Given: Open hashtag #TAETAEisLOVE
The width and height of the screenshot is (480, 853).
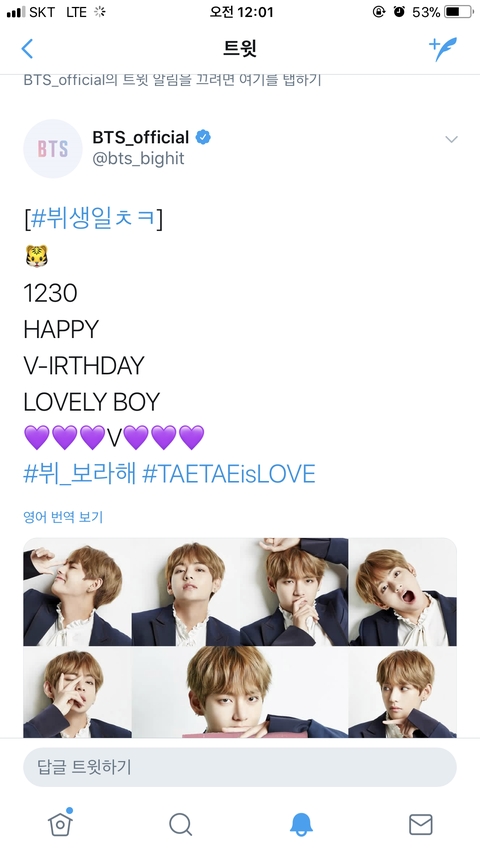Looking at the screenshot, I should pyautogui.click(x=229, y=474).
